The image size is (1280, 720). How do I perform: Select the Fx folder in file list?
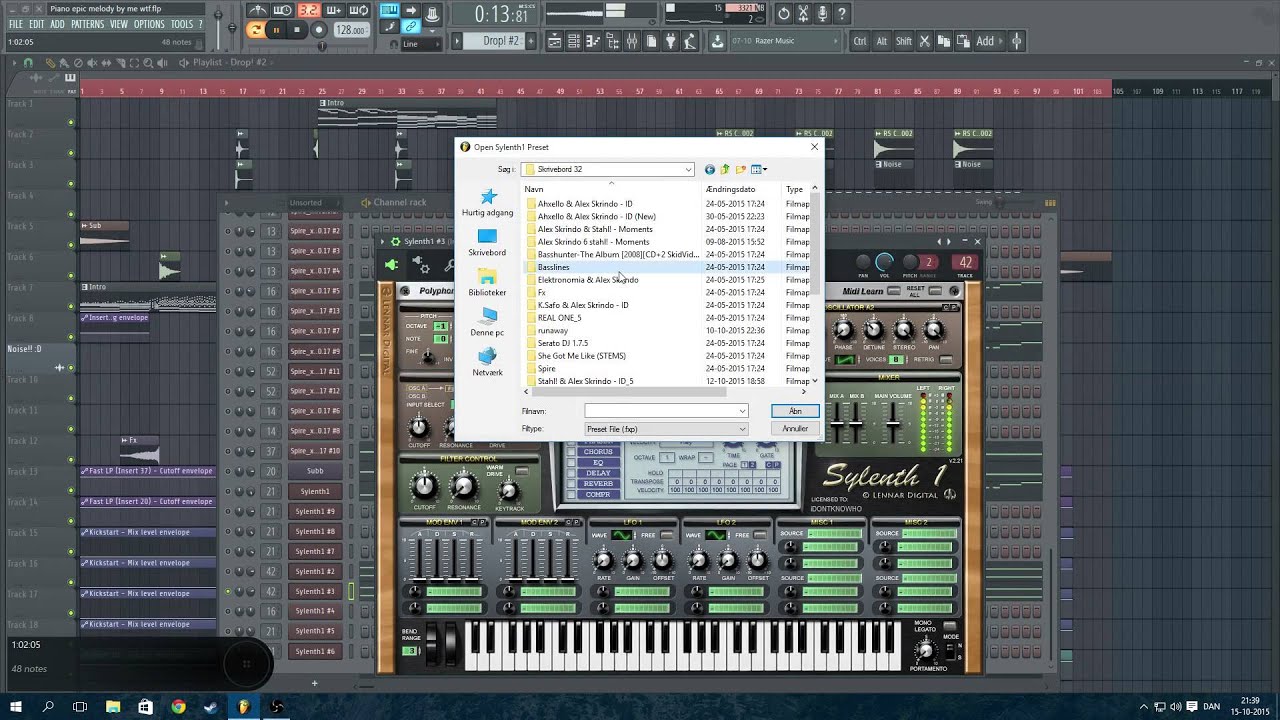pyautogui.click(x=541, y=293)
